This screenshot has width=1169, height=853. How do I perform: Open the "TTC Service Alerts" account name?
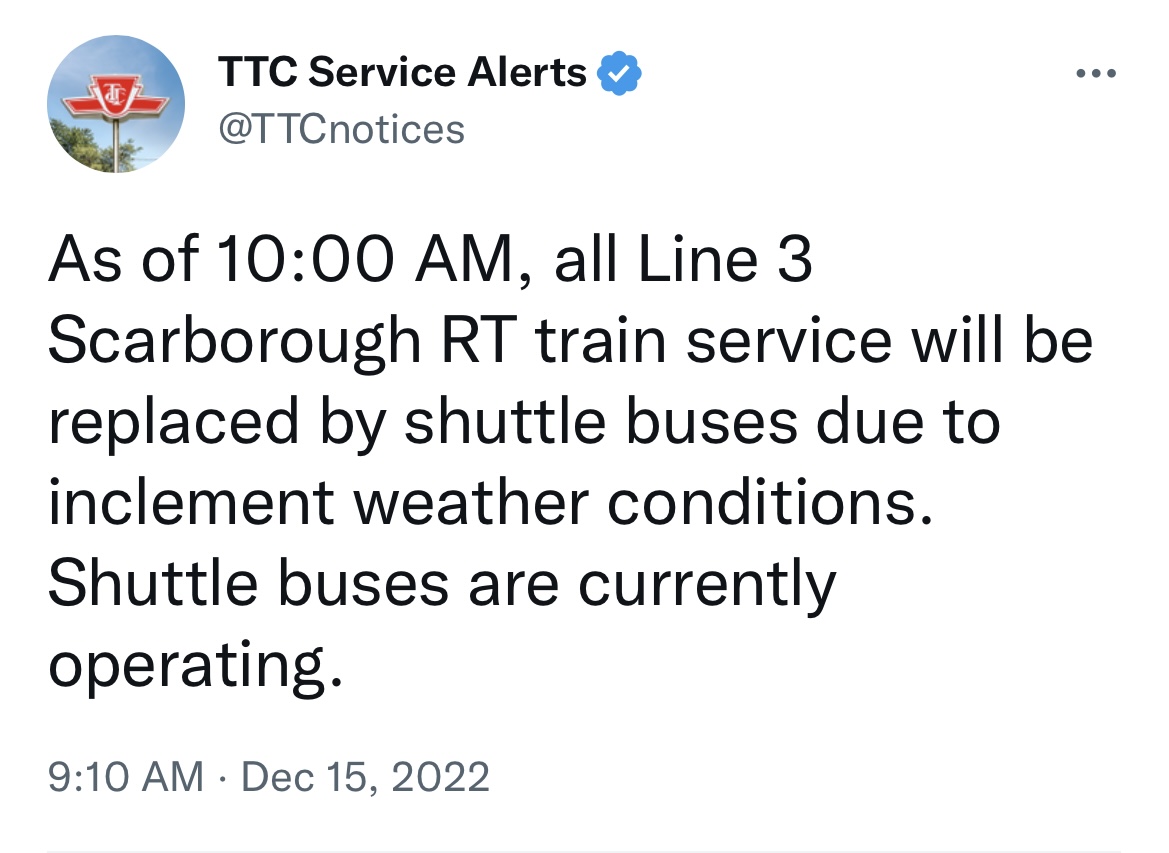[x=402, y=72]
